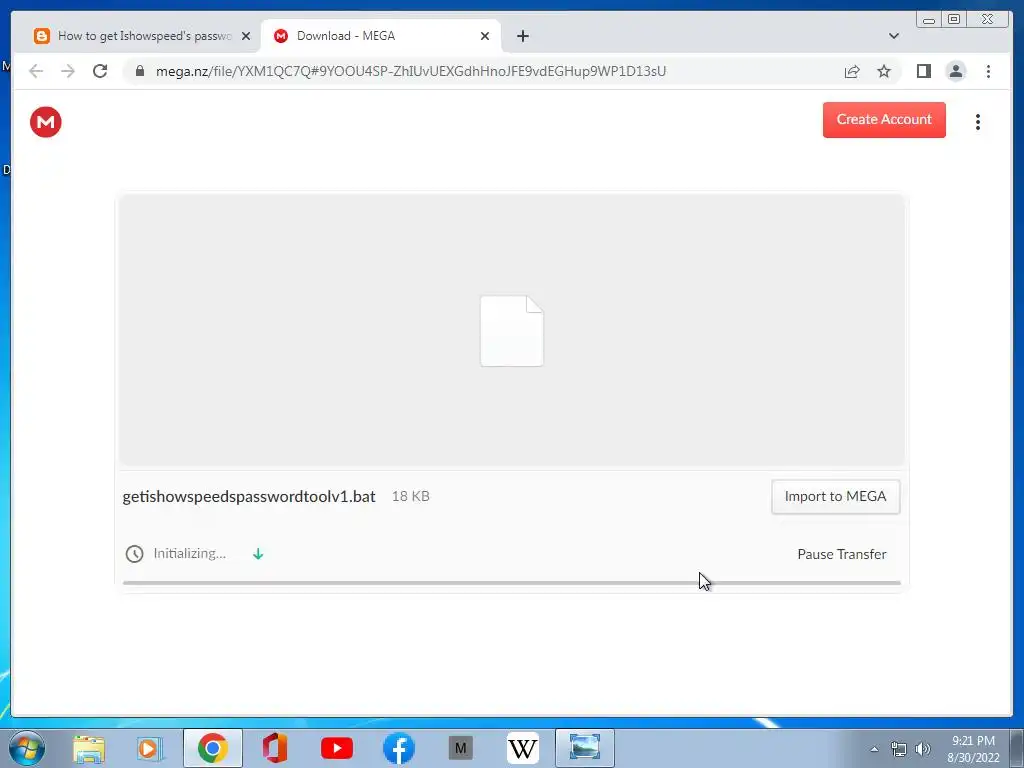Image resolution: width=1024 pixels, height=768 pixels.
Task: Click the share this page icon
Action: pos(852,71)
